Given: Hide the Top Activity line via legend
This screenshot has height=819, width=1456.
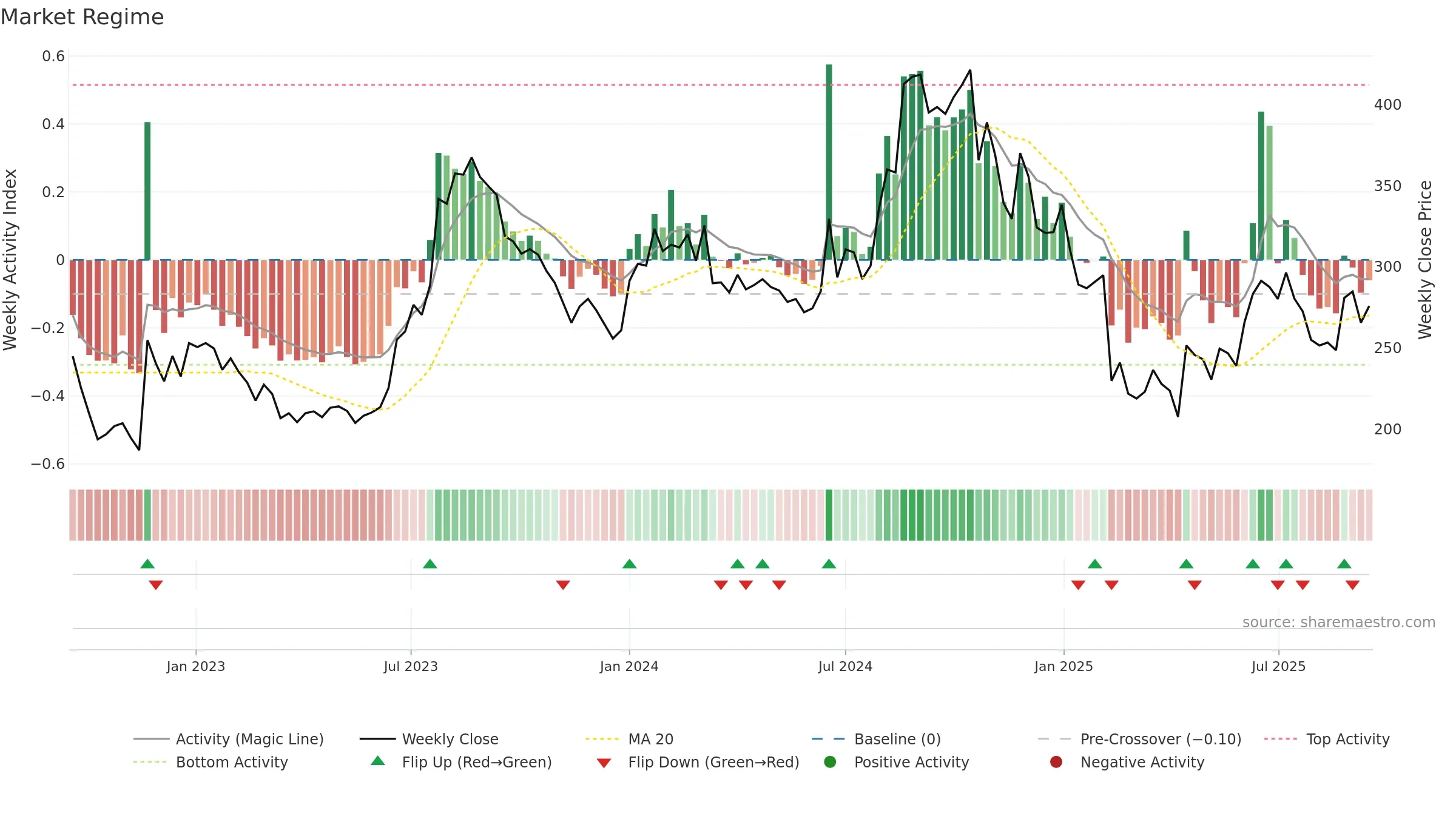Looking at the screenshot, I should (x=1327, y=739).
